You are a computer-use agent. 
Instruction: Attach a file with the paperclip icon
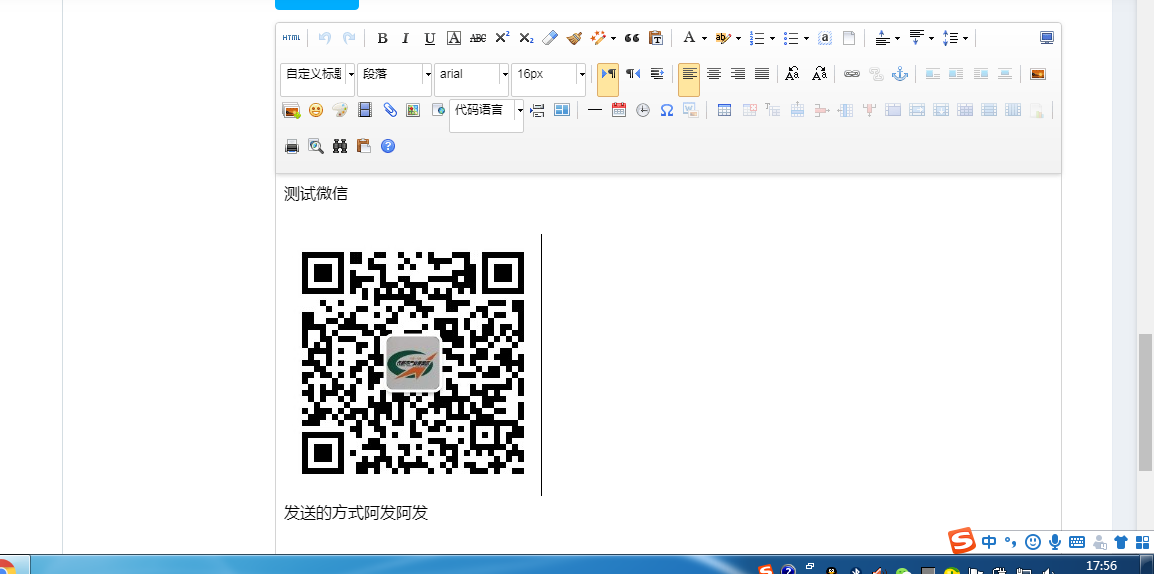389,110
